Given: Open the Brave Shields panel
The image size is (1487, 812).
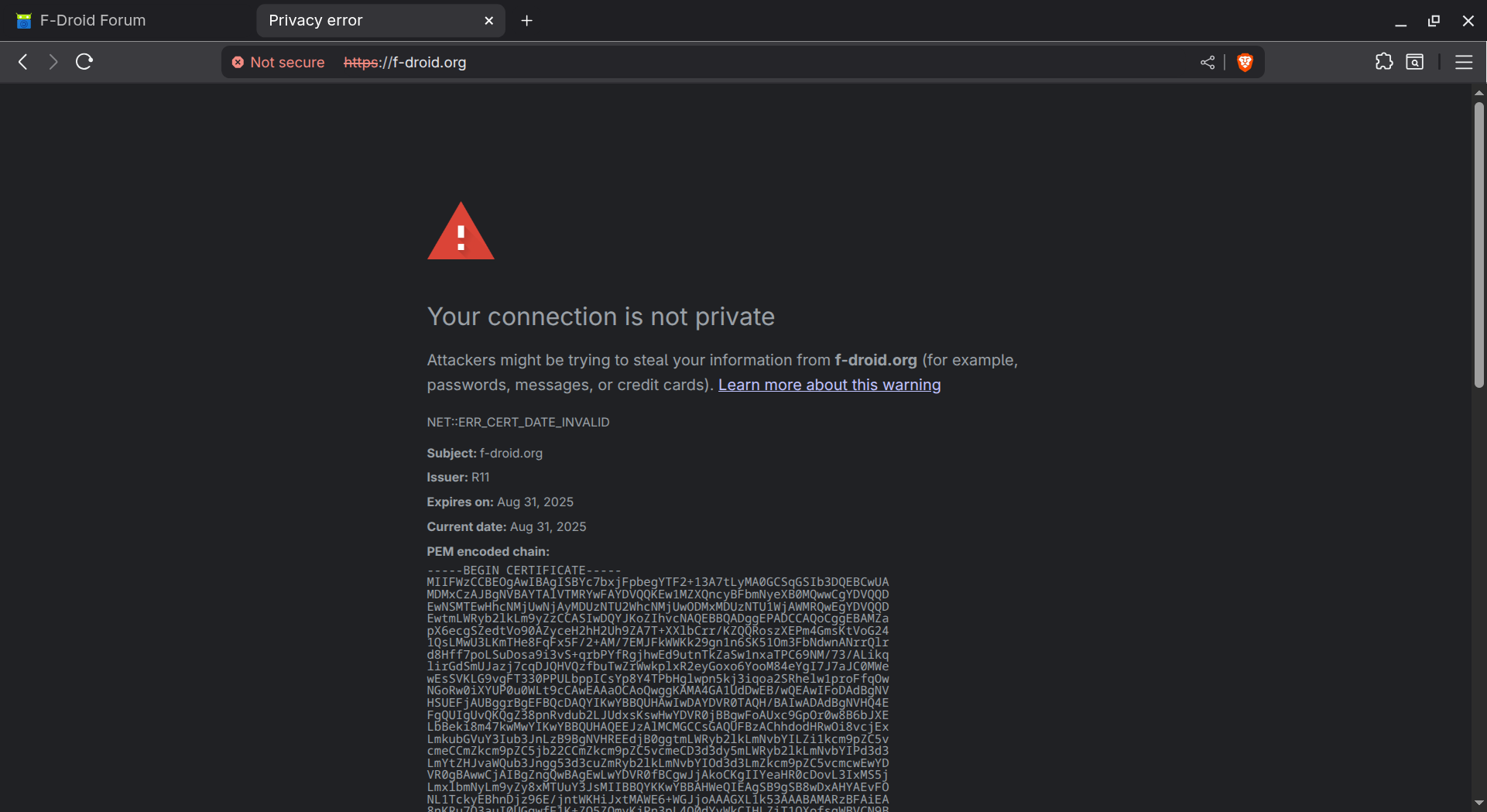Looking at the screenshot, I should coord(1244,62).
